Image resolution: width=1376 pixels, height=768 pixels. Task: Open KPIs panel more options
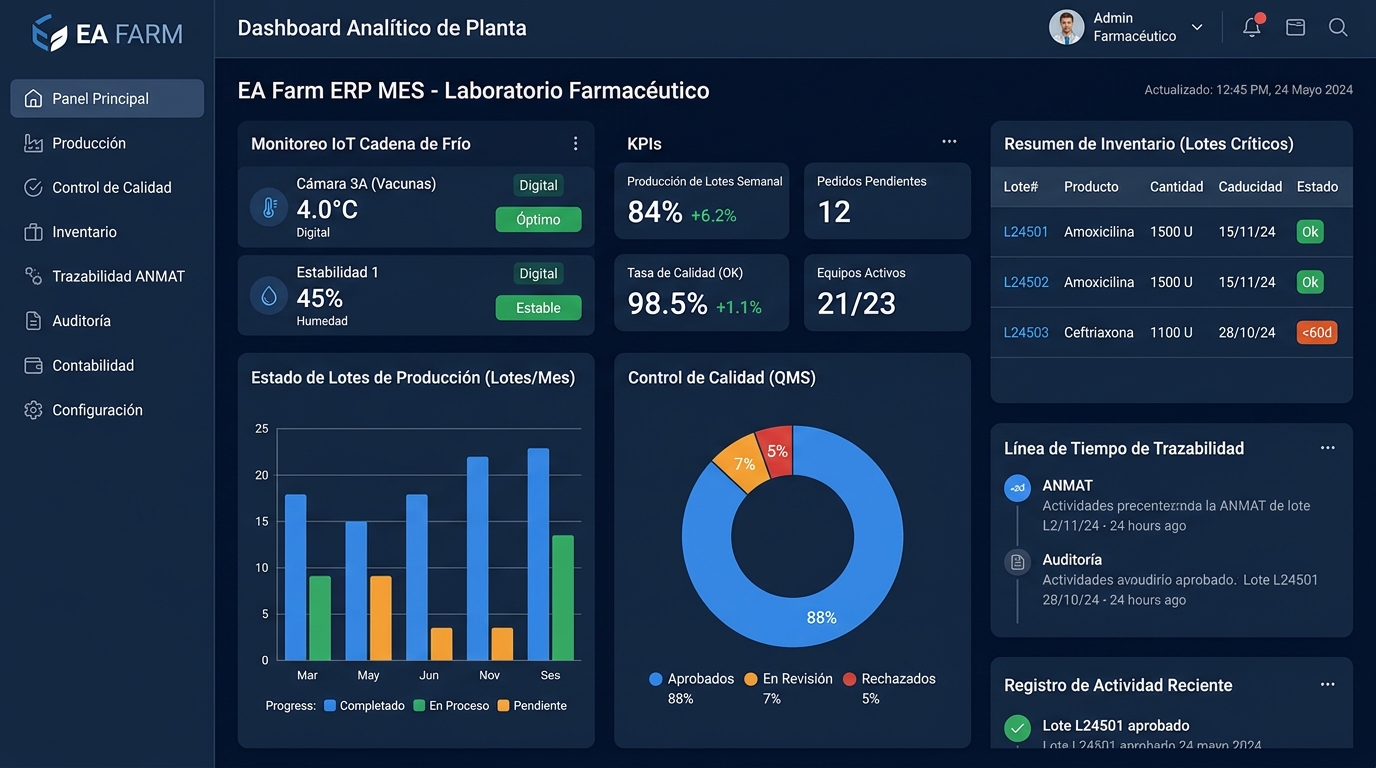(949, 142)
